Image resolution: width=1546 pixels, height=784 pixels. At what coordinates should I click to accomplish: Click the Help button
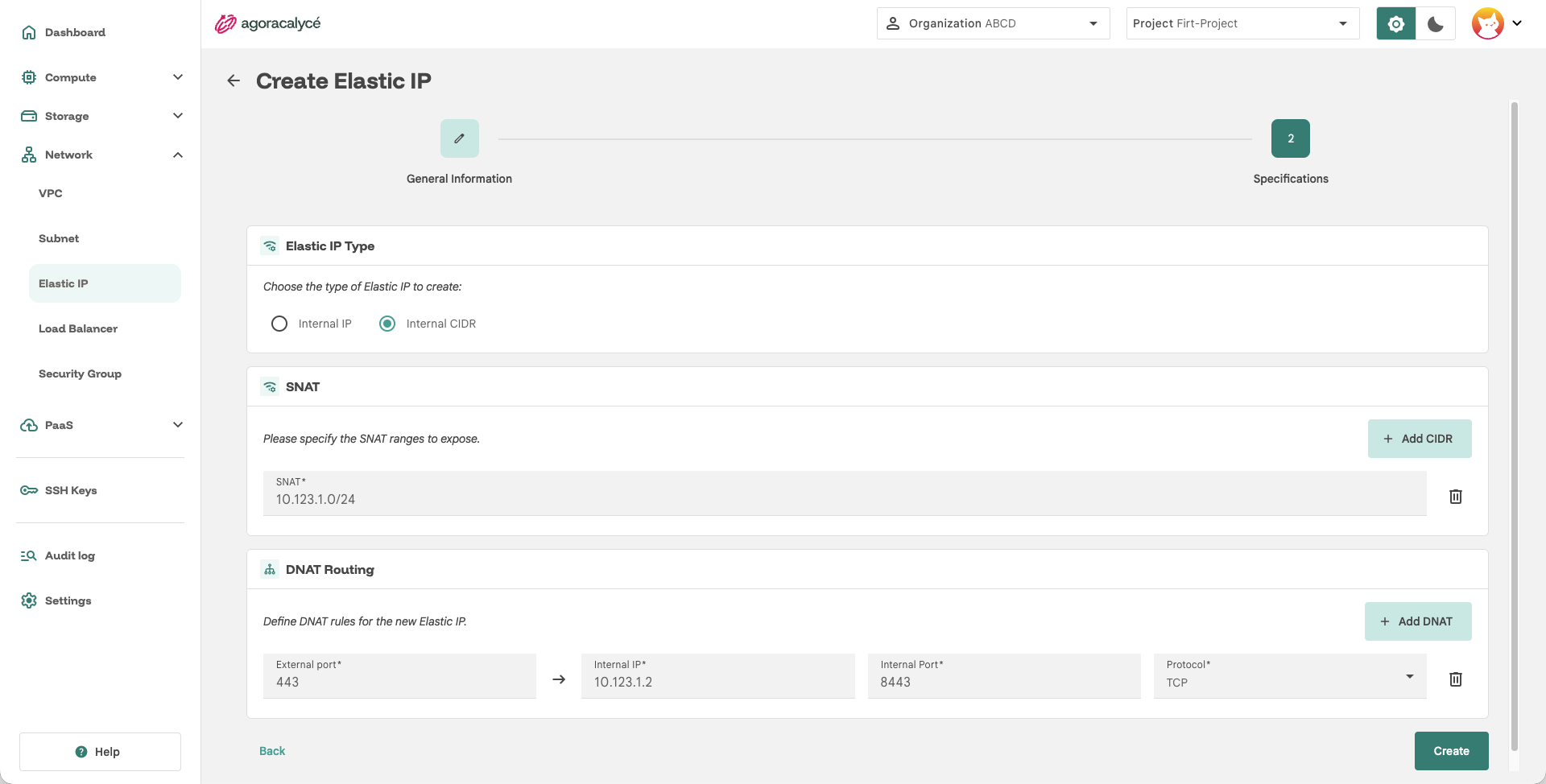pyautogui.click(x=100, y=752)
